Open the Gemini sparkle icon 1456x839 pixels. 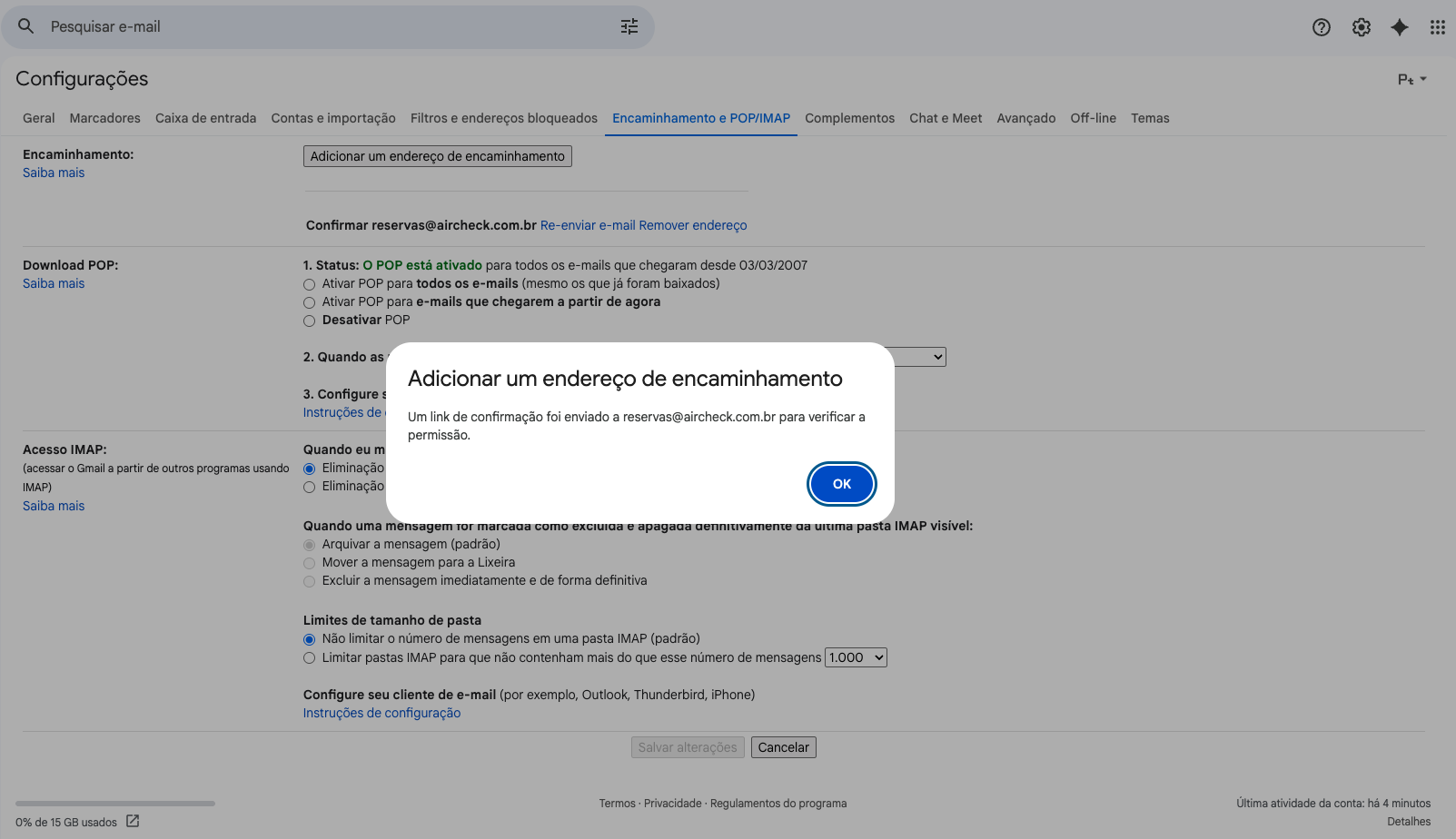pyautogui.click(x=1399, y=26)
